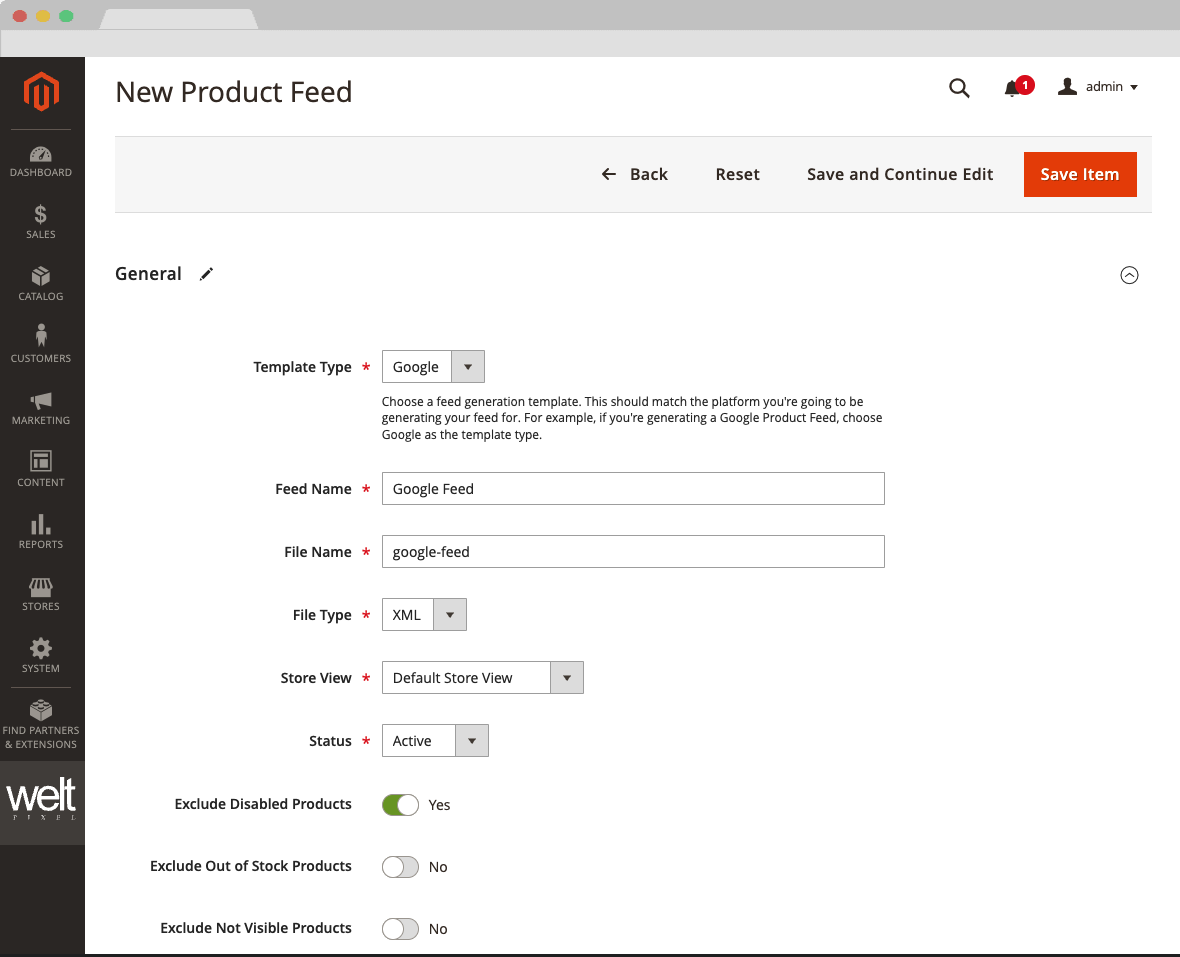Viewport: 1180px width, 957px height.
Task: Click the WeltPixel sidebar entry
Action: click(41, 800)
